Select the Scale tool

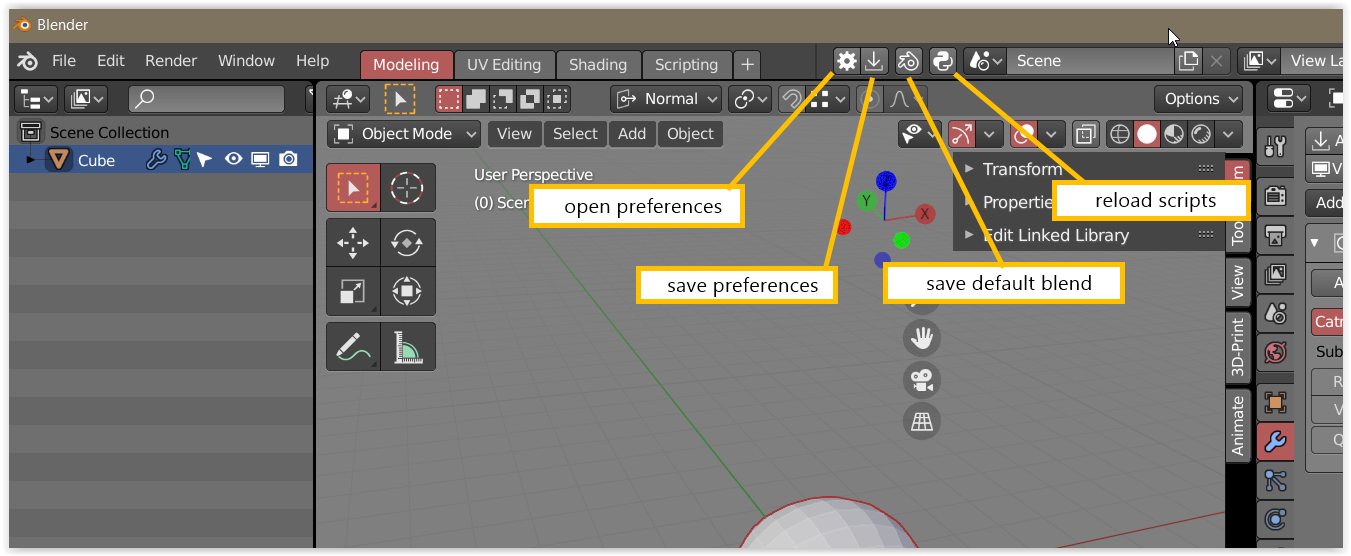click(x=353, y=291)
